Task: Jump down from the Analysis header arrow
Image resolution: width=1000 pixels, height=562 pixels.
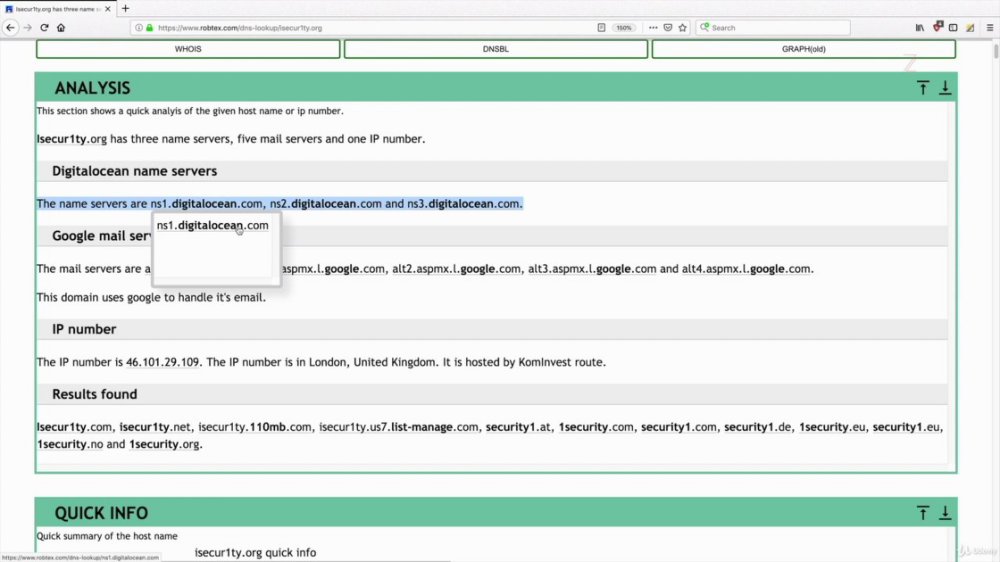Action: pos(945,88)
